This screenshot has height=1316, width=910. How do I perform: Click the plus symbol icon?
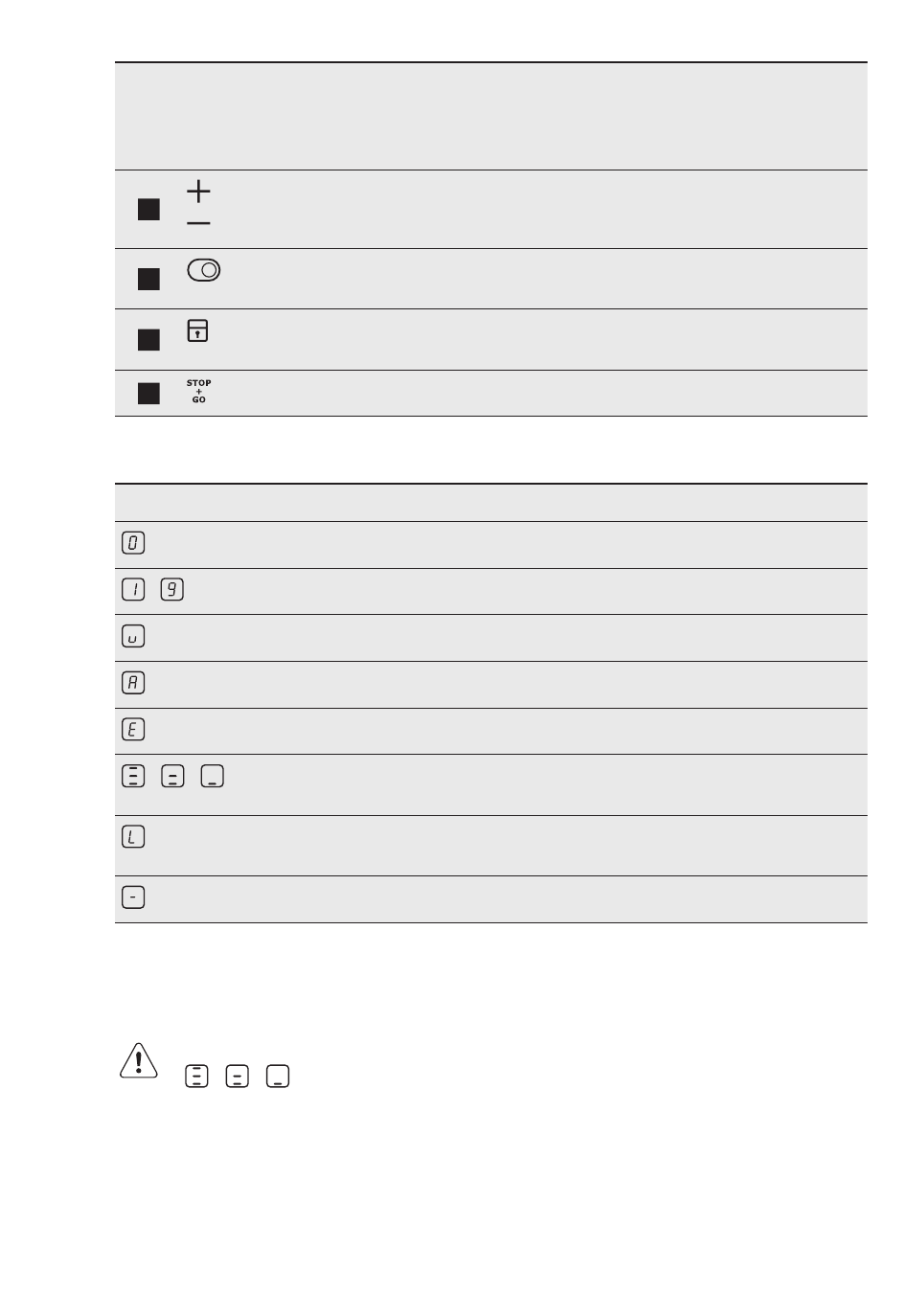pos(198,192)
